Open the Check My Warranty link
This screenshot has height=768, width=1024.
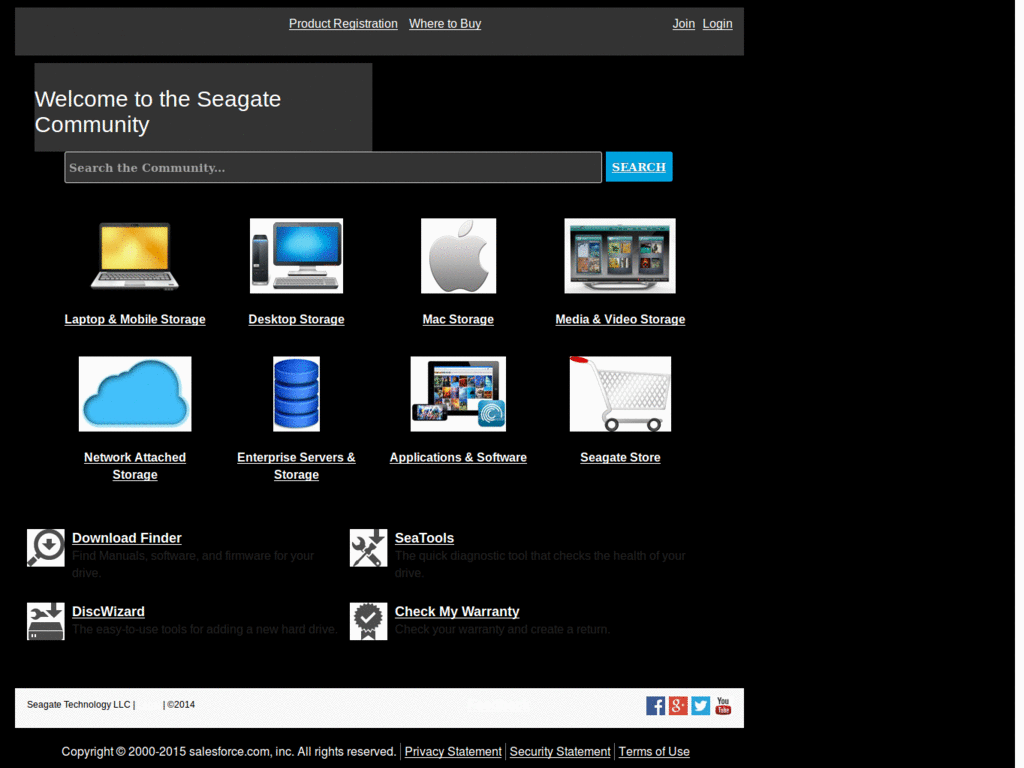coord(457,612)
